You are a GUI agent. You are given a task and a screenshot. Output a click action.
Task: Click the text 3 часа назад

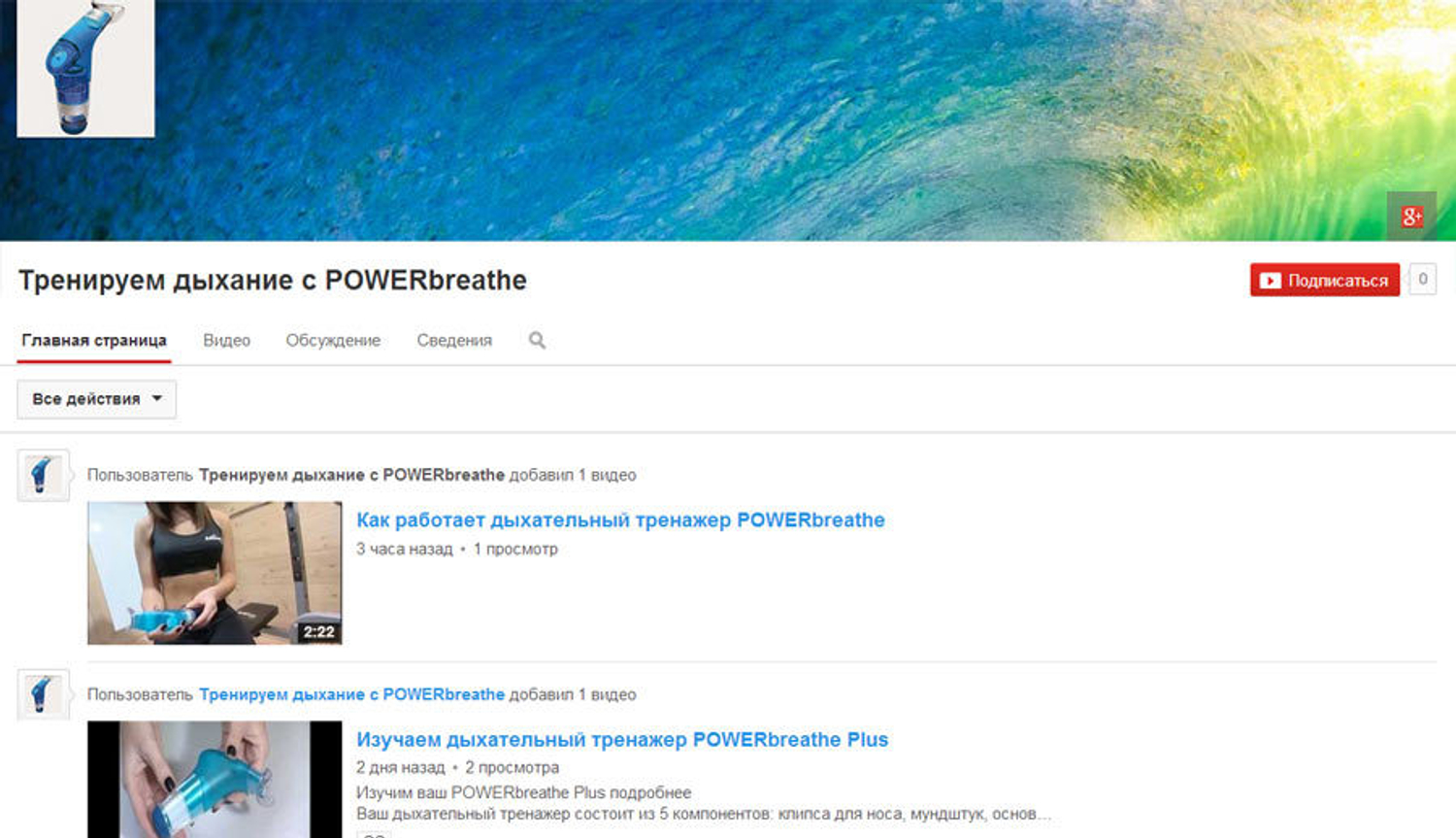[405, 550]
